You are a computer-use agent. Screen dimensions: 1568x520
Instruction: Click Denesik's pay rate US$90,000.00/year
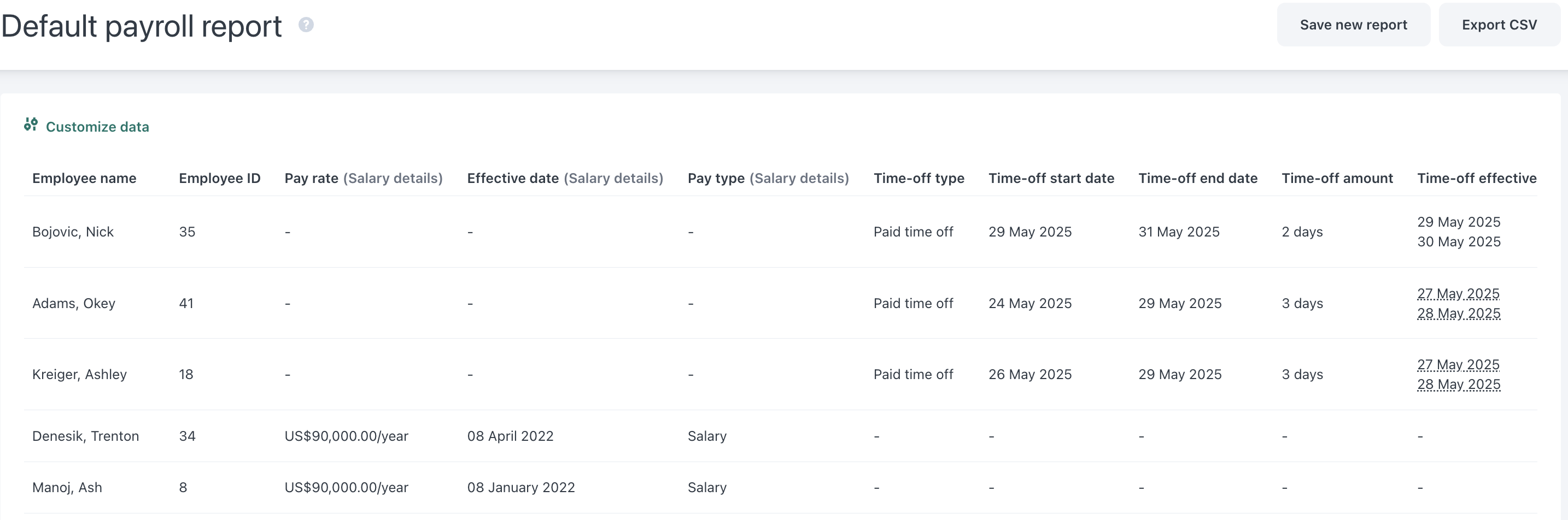(346, 436)
